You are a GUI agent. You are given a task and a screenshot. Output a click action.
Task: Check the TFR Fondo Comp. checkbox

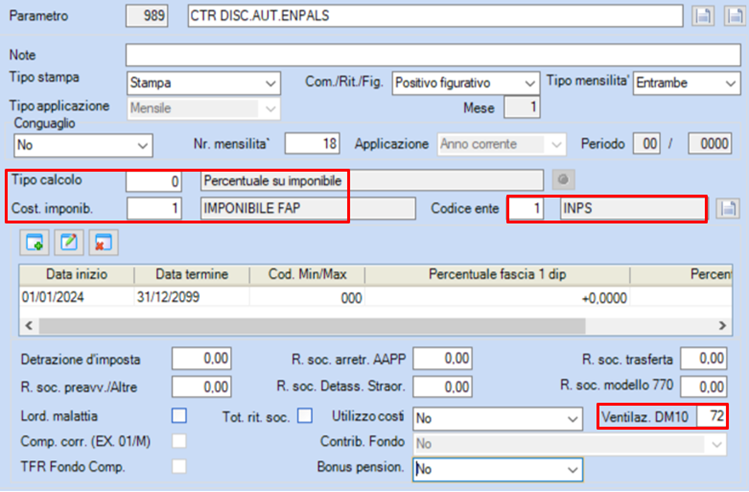coord(179,466)
